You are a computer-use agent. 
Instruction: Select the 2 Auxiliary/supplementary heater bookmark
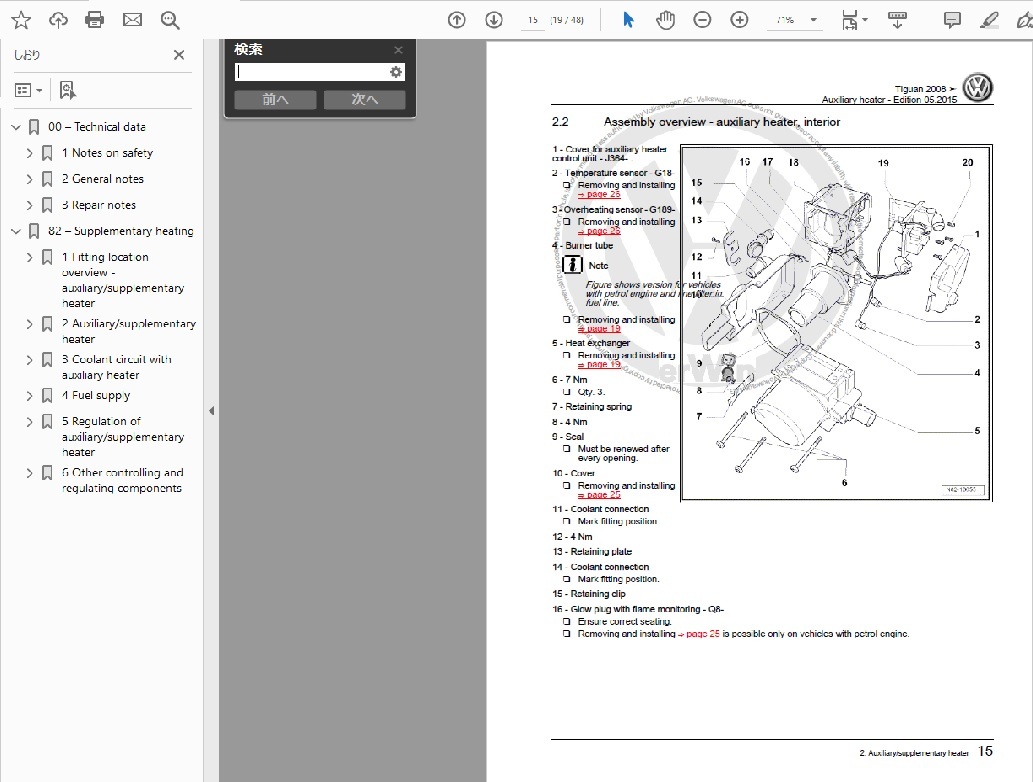128,331
